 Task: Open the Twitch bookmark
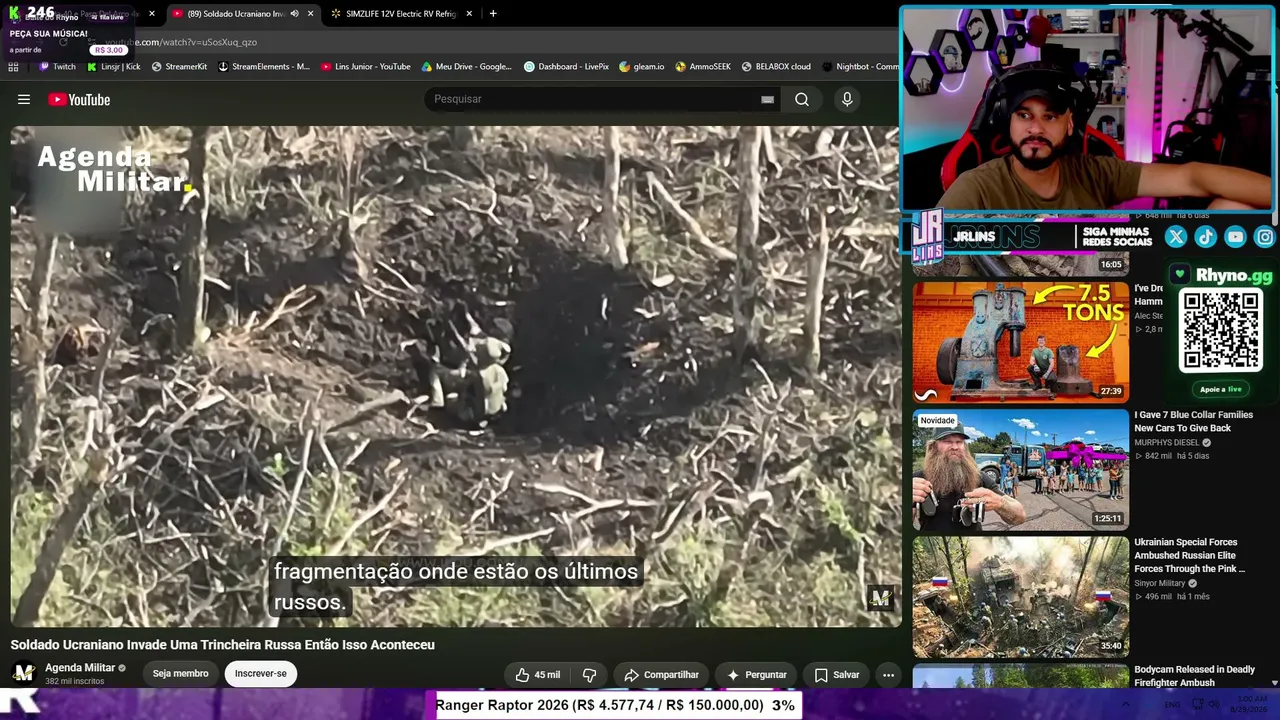pos(57,67)
